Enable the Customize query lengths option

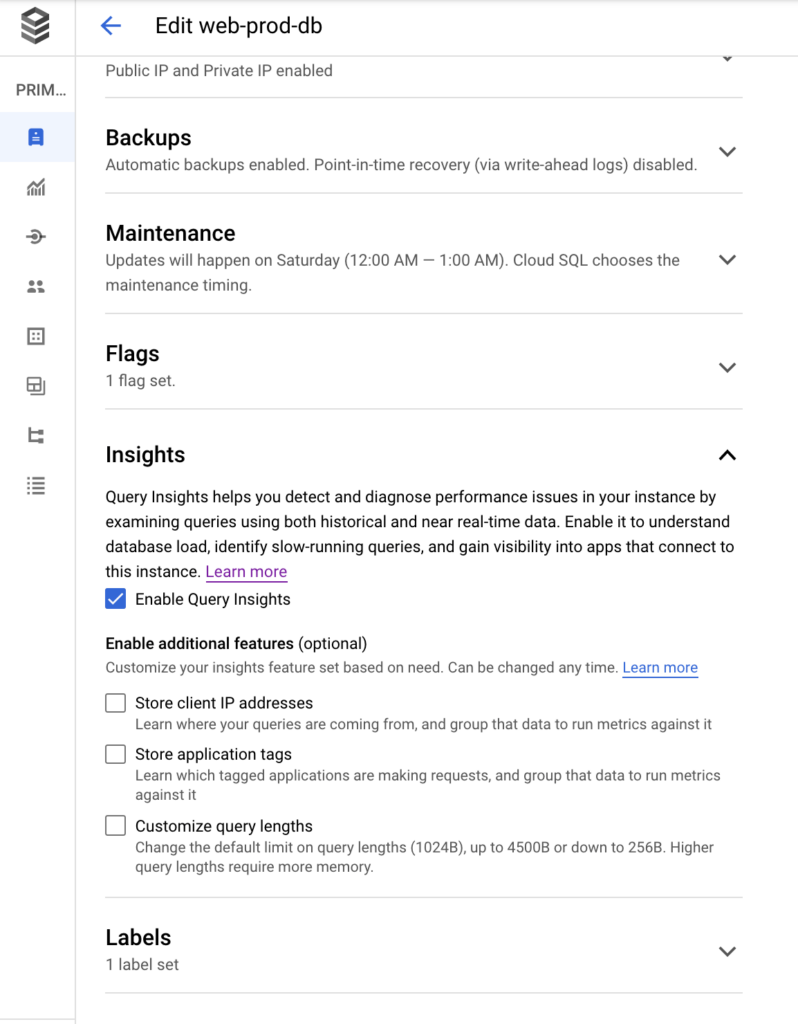115,825
